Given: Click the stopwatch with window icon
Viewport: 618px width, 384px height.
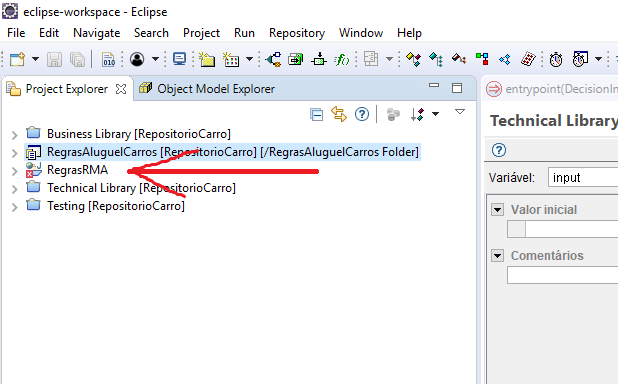Looking at the screenshot, I should [580, 59].
